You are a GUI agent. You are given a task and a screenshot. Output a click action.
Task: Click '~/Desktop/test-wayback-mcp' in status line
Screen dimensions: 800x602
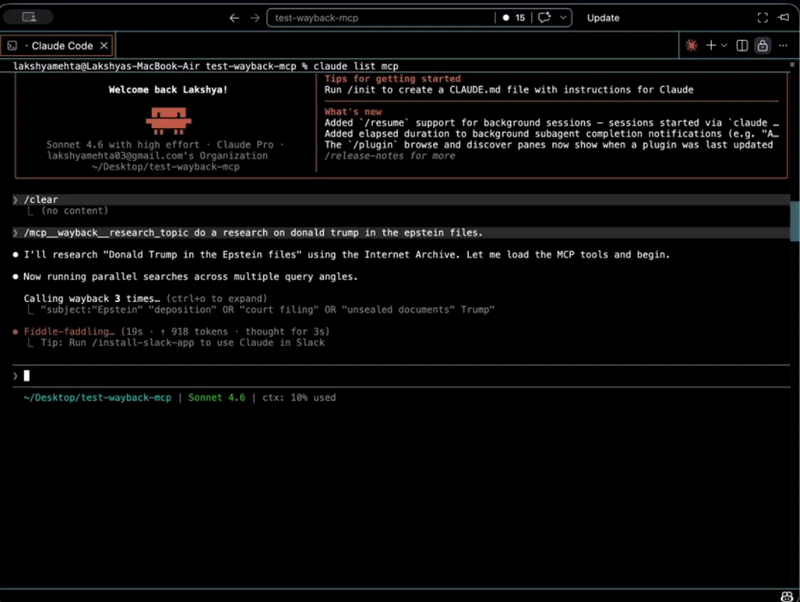pyautogui.click(x=97, y=397)
